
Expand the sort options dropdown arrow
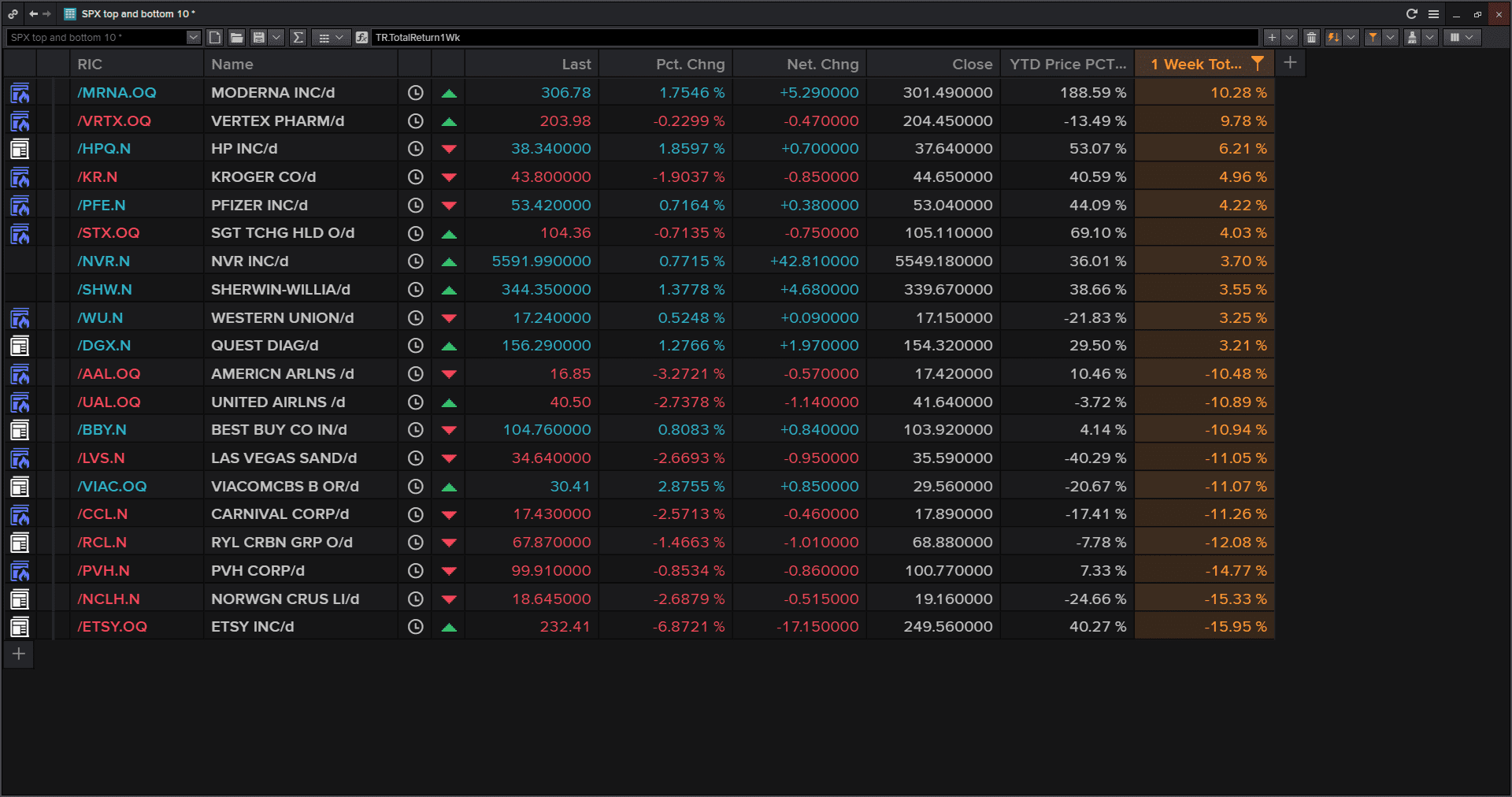[1351, 37]
